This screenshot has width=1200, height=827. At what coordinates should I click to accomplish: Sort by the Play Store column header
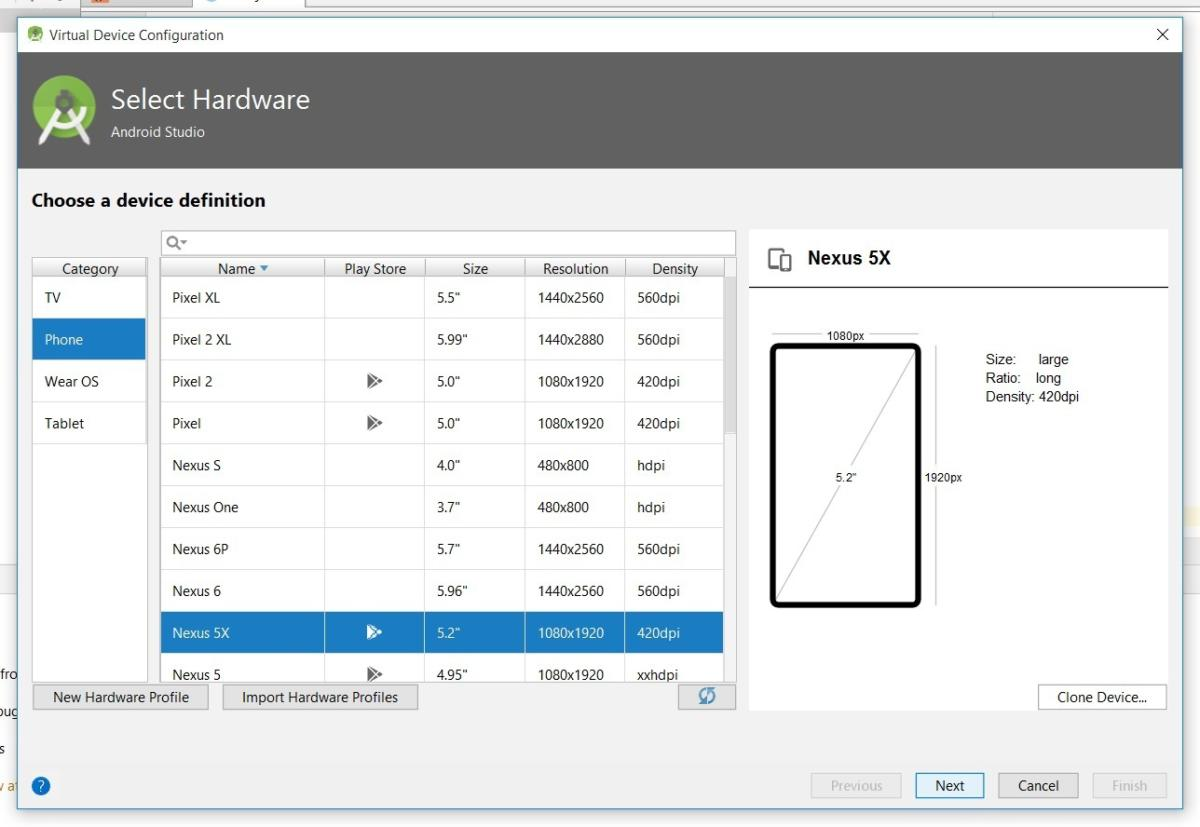coord(375,268)
